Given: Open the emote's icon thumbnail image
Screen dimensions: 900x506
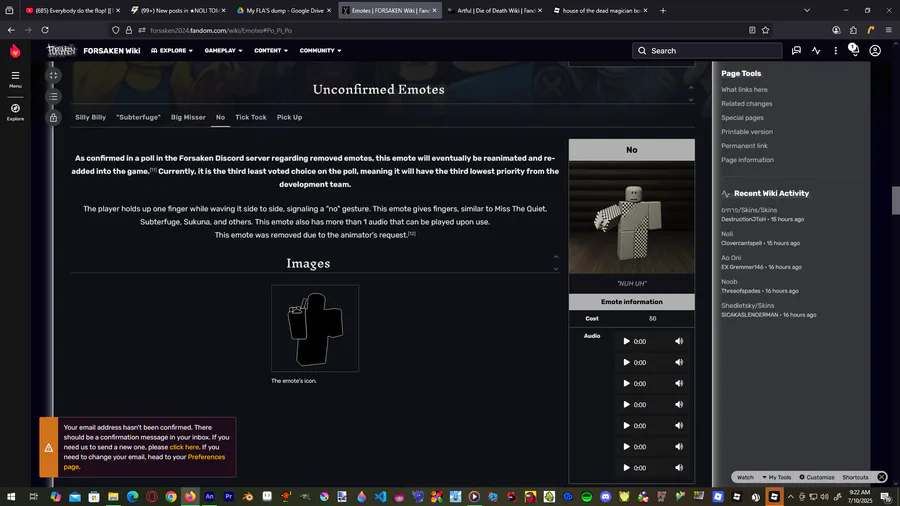Looking at the screenshot, I should click(315, 328).
